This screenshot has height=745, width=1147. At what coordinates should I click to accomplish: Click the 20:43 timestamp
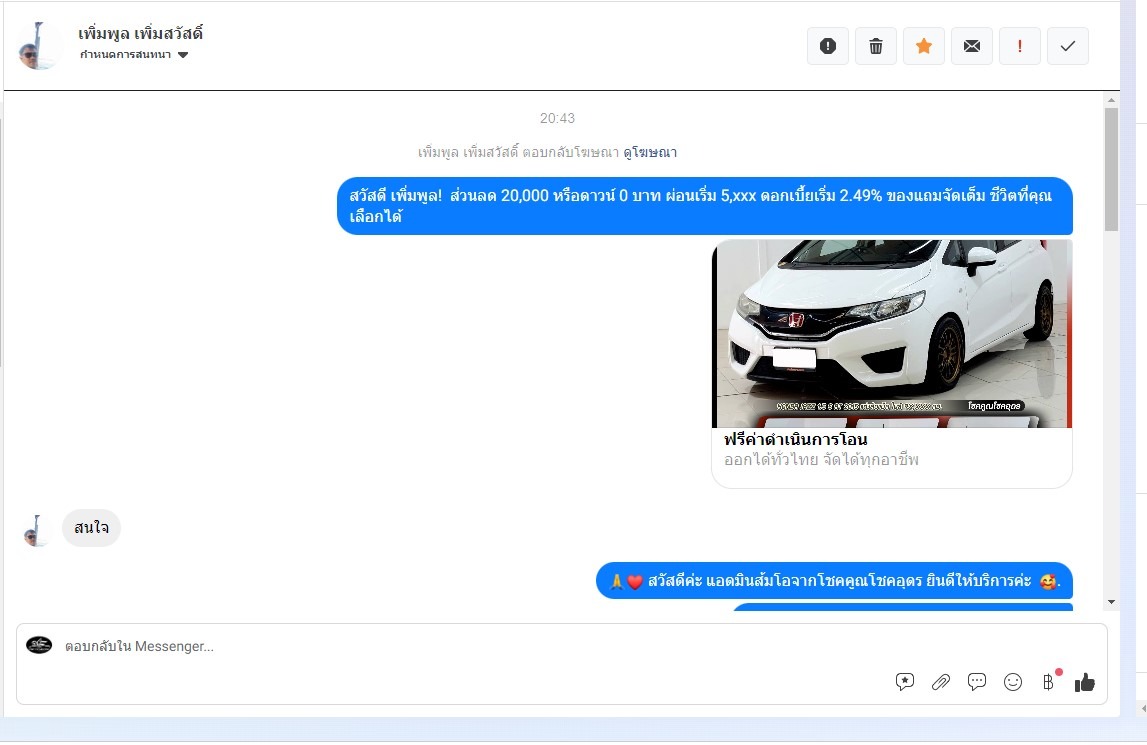click(557, 118)
